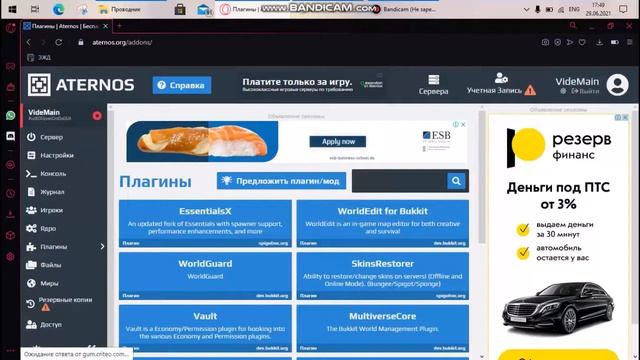Click the Миры globe icon
640x360 pixels.
point(31,283)
